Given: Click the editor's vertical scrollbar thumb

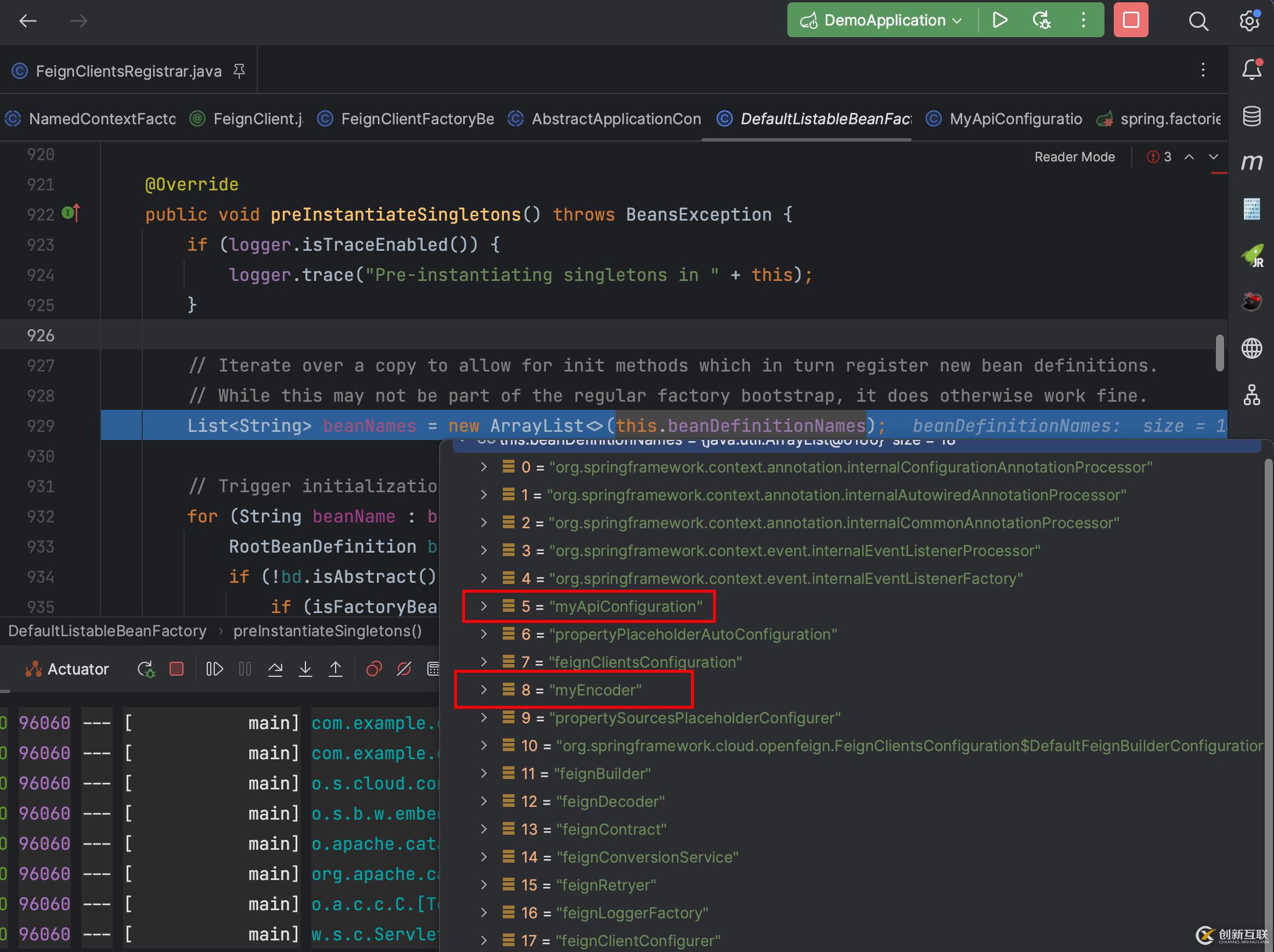Looking at the screenshot, I should pyautogui.click(x=1220, y=352).
